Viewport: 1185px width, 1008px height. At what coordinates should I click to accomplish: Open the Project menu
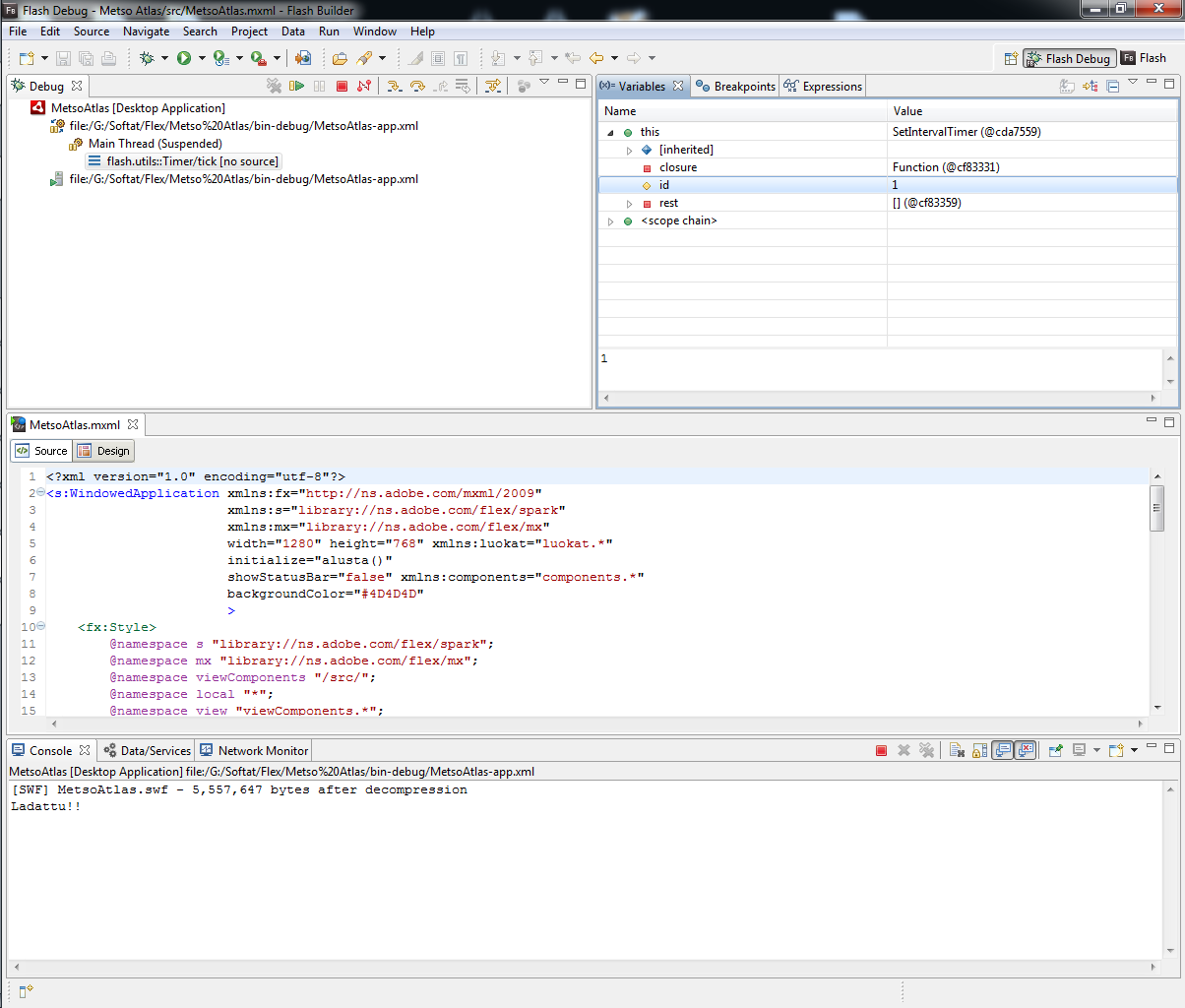249,31
